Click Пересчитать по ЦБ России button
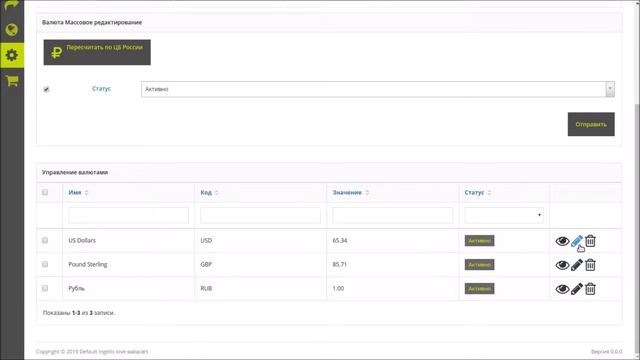 pos(97,52)
